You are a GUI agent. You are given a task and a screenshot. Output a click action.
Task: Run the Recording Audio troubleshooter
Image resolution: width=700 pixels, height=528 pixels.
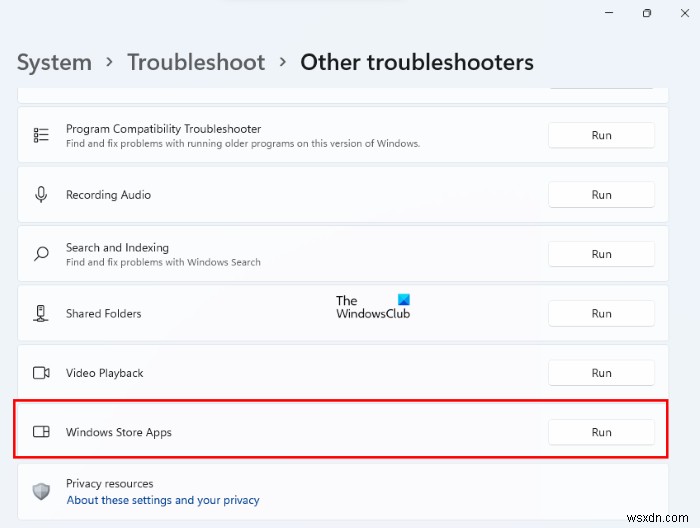(x=601, y=195)
